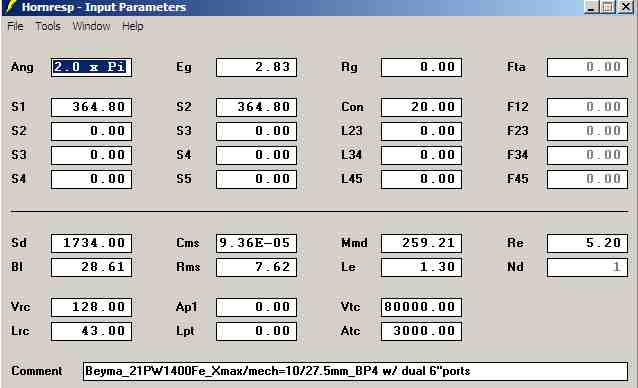Click the Hornresp - Input Parameters title text

tap(104, 7)
